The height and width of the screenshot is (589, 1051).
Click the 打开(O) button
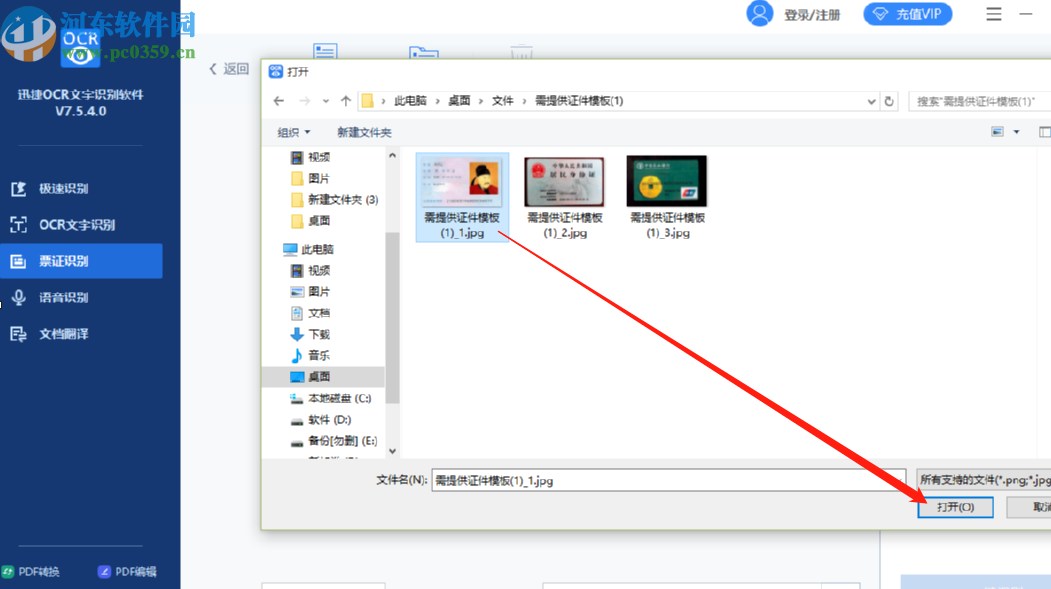pos(955,507)
